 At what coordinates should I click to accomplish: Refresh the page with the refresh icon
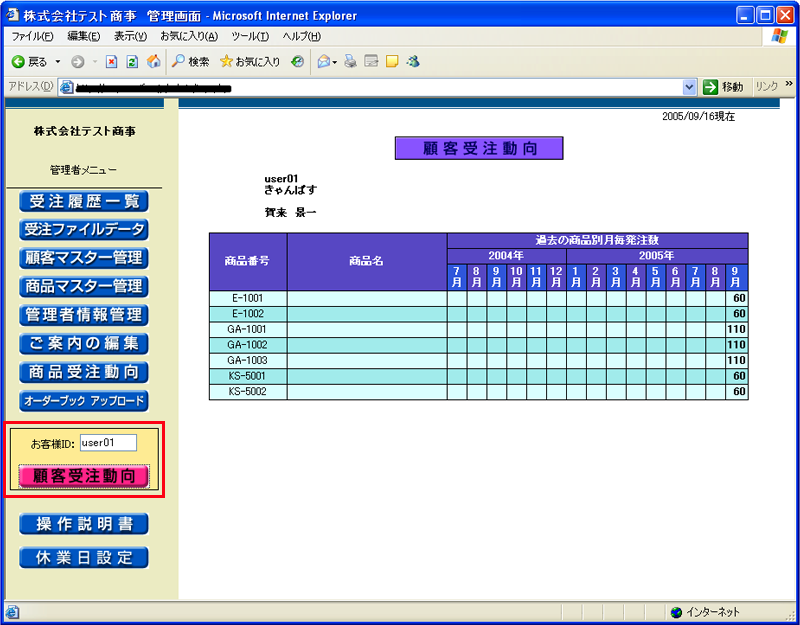pyautogui.click(x=130, y=61)
